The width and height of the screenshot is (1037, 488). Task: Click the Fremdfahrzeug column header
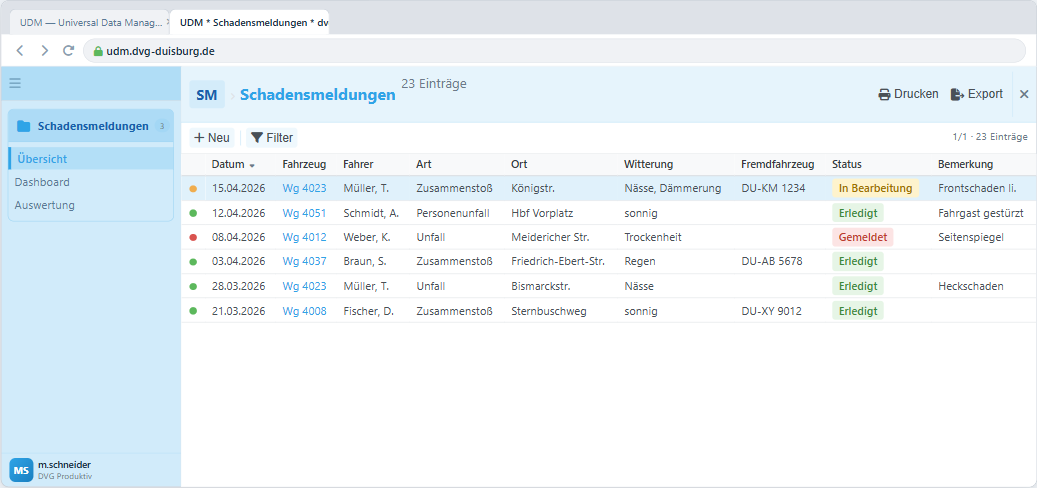click(778, 165)
